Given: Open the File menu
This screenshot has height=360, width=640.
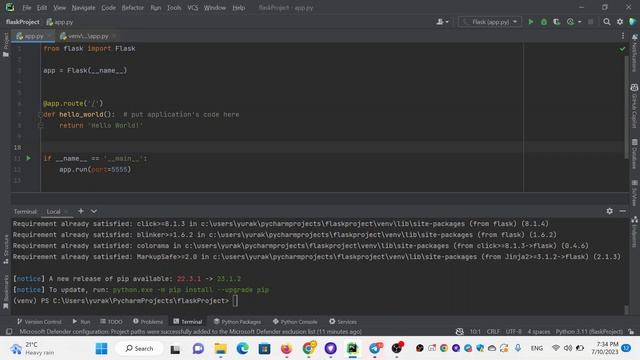Looking at the screenshot, I should pyautogui.click(x=27, y=8).
